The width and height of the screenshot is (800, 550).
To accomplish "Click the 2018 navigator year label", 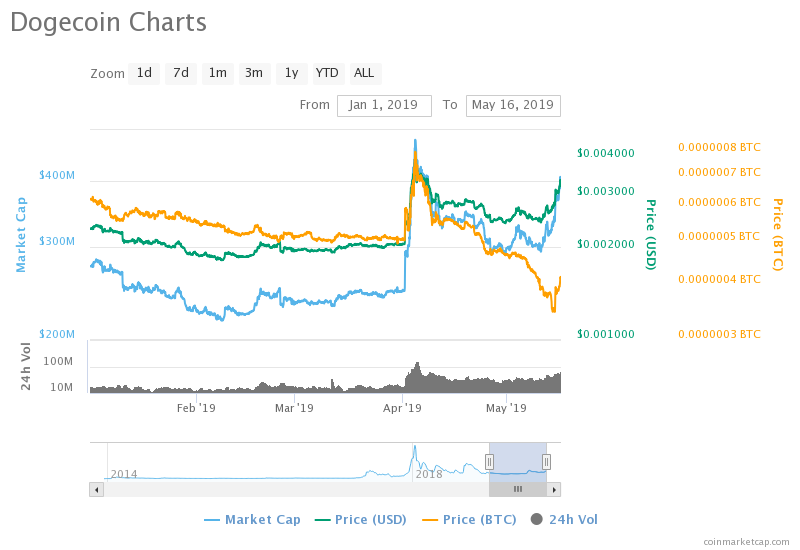I will click(x=429, y=474).
